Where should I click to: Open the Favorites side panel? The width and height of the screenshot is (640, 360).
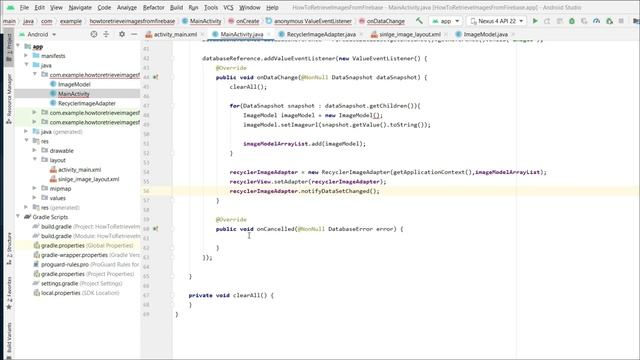click(x=9, y=293)
